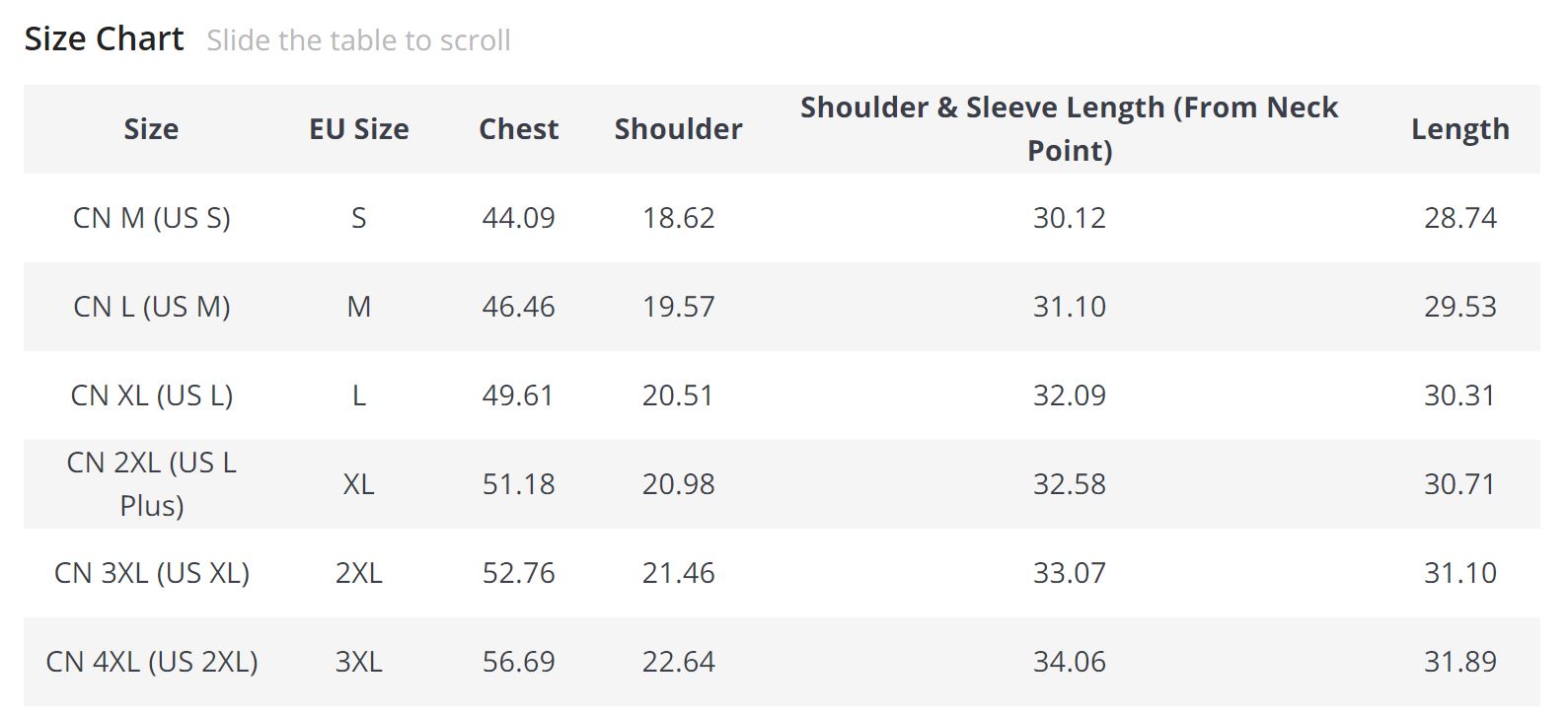This screenshot has height=717, width=1568.
Task: Click the chest value 44.09
Action: (x=518, y=218)
